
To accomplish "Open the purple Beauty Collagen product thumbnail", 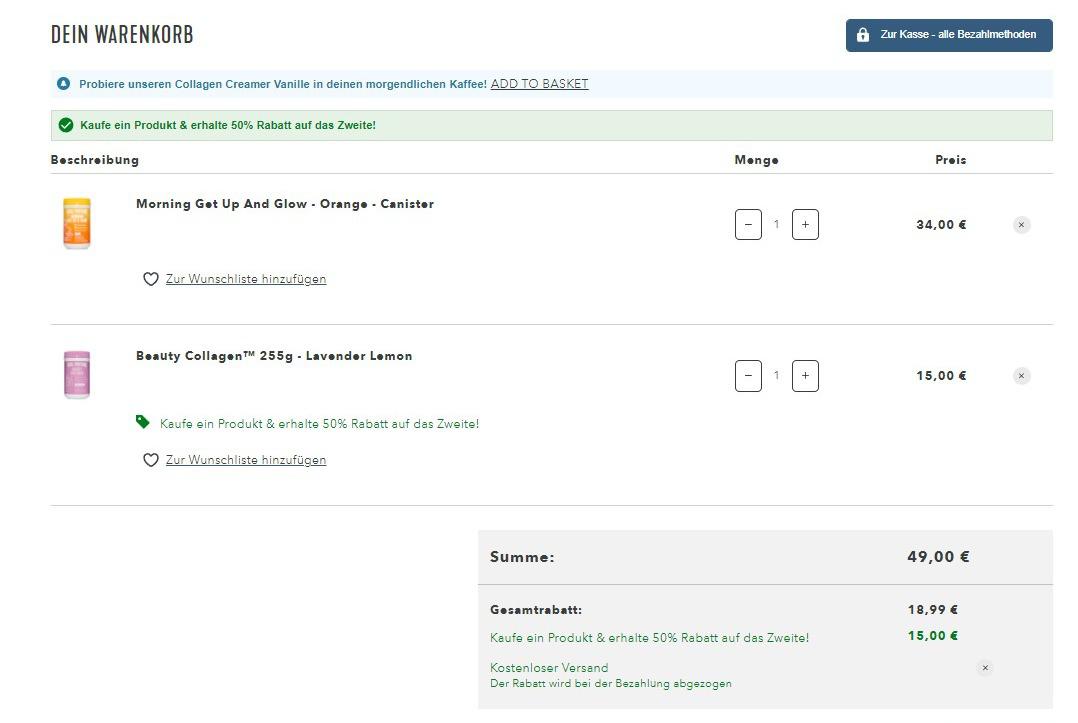I will click(x=77, y=375).
